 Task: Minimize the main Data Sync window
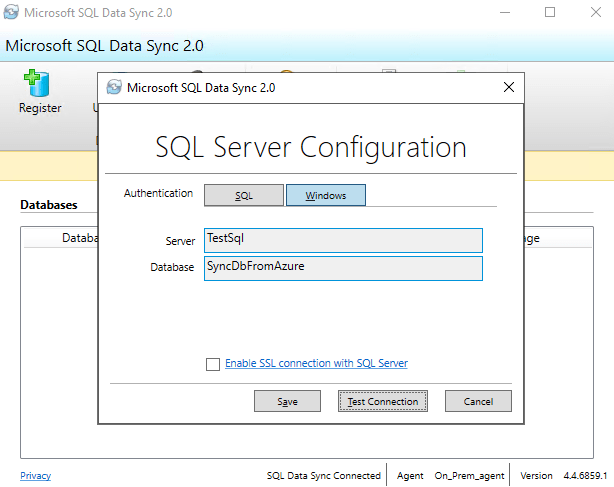505,12
